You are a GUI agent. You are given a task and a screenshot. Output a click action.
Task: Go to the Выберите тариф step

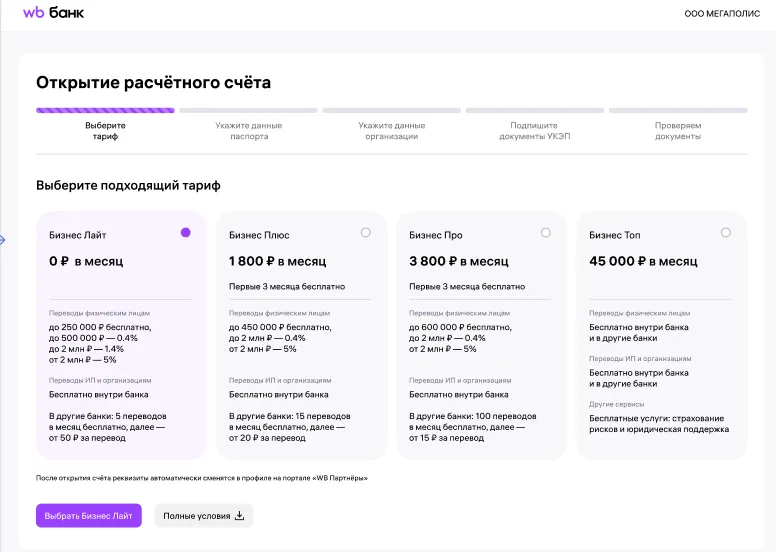coord(105,130)
